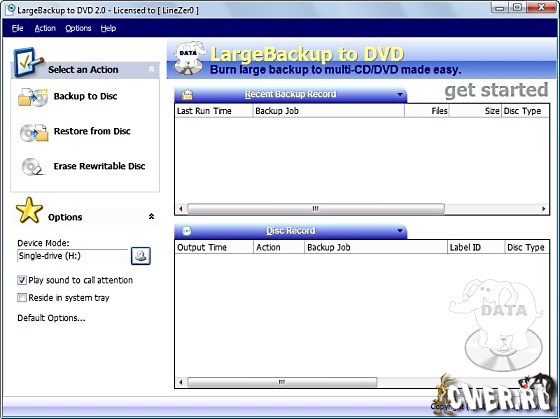The image size is (560, 419).
Task: Click left scroll arrow in Recent Backup Record
Action: pyautogui.click(x=181, y=209)
